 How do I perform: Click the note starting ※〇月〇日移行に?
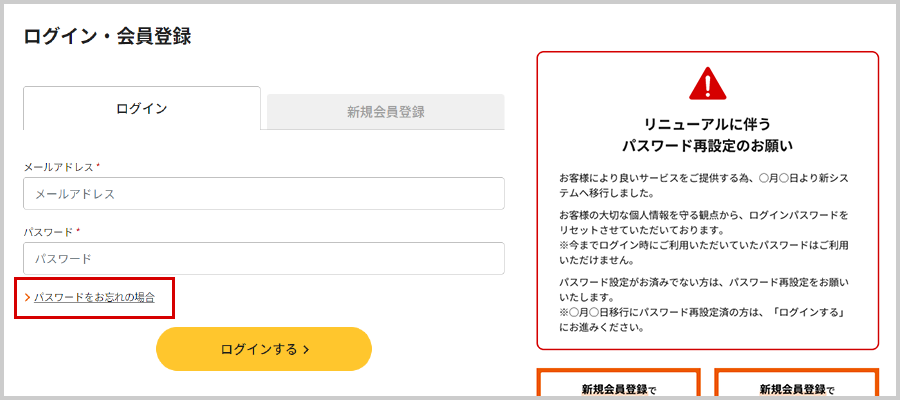704,321
